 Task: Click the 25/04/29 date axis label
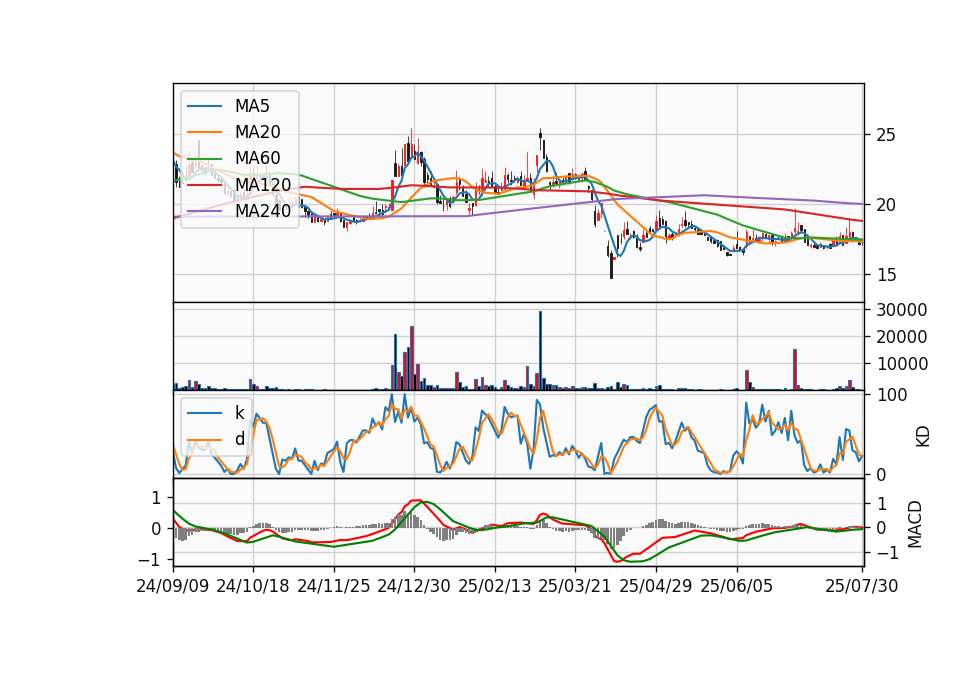656,586
